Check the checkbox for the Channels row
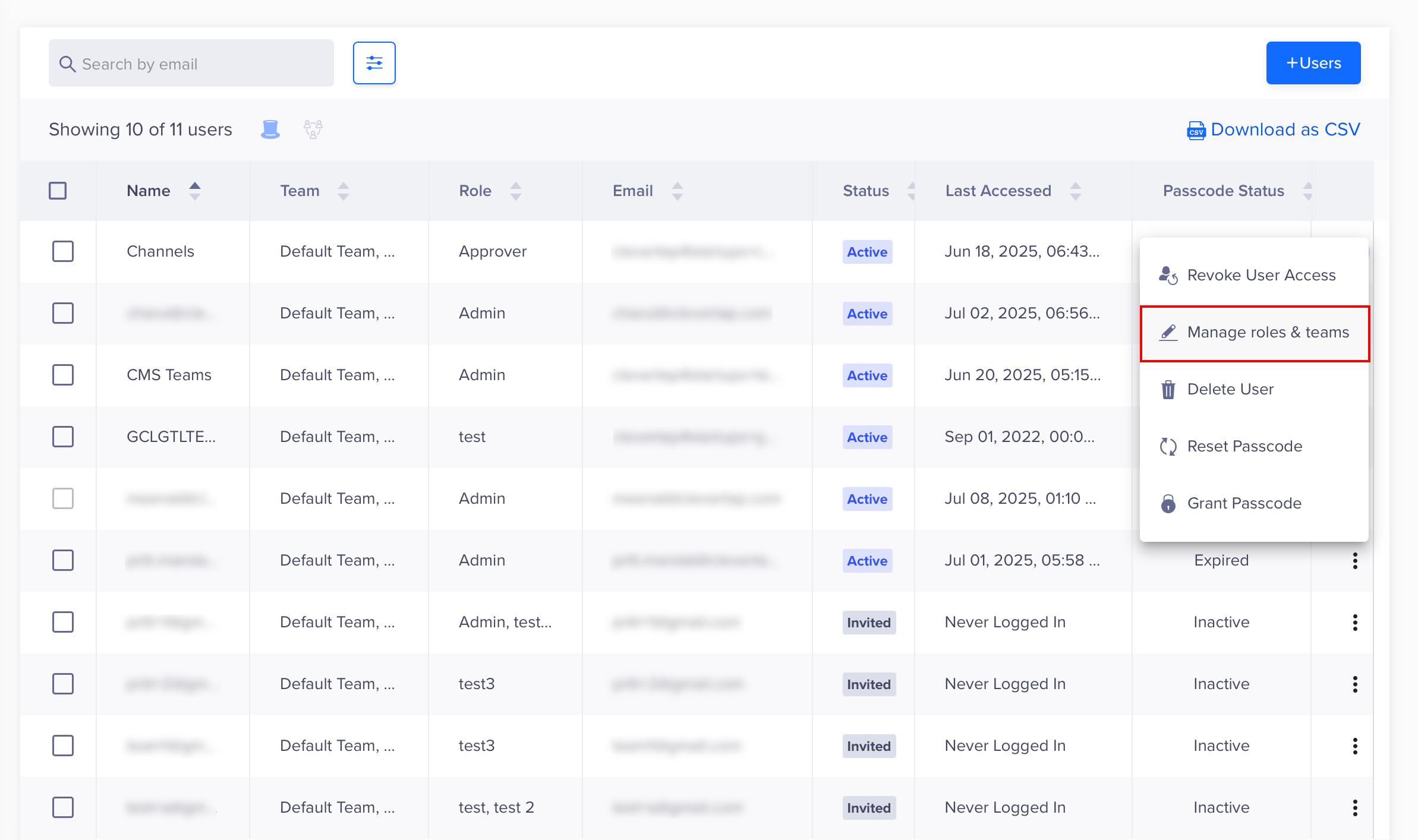Viewport: 1418px width, 840px height. click(x=63, y=251)
